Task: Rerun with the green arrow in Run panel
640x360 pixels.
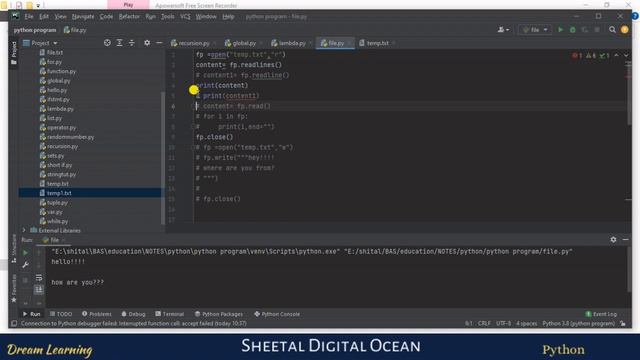Action: click(25, 253)
